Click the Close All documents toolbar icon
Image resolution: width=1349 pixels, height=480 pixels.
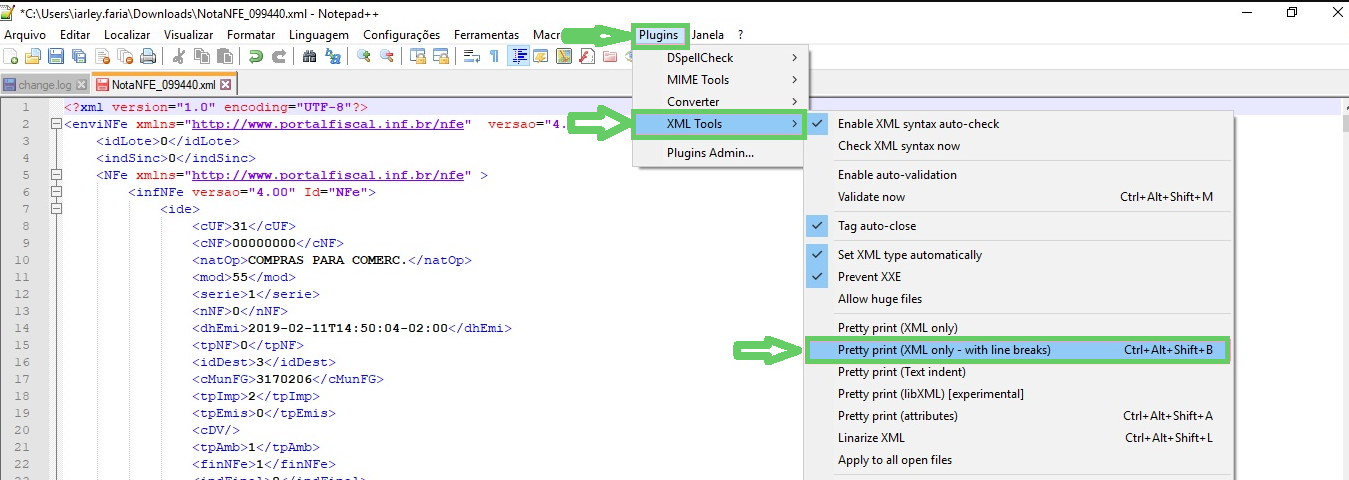click(x=125, y=56)
